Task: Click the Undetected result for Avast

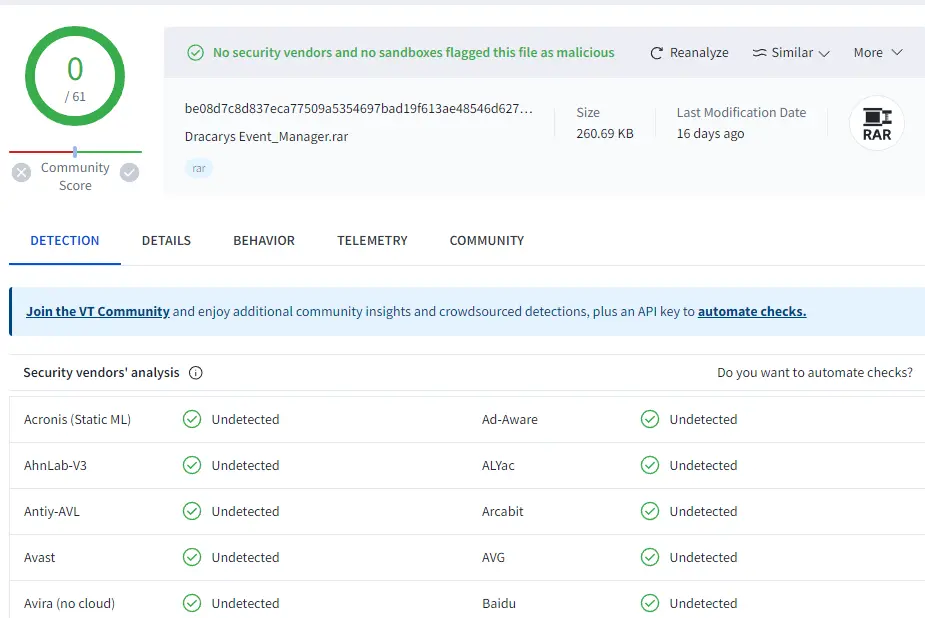Action: 245,558
